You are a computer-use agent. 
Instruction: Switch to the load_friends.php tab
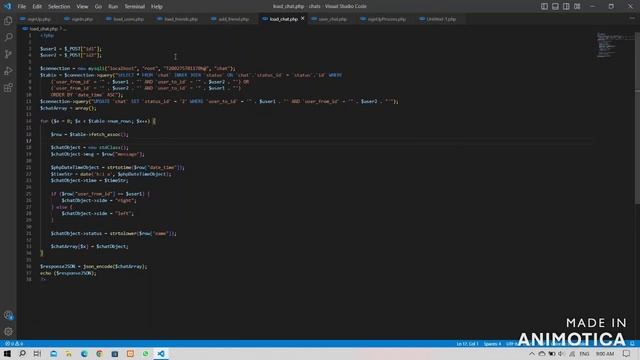tap(180, 19)
